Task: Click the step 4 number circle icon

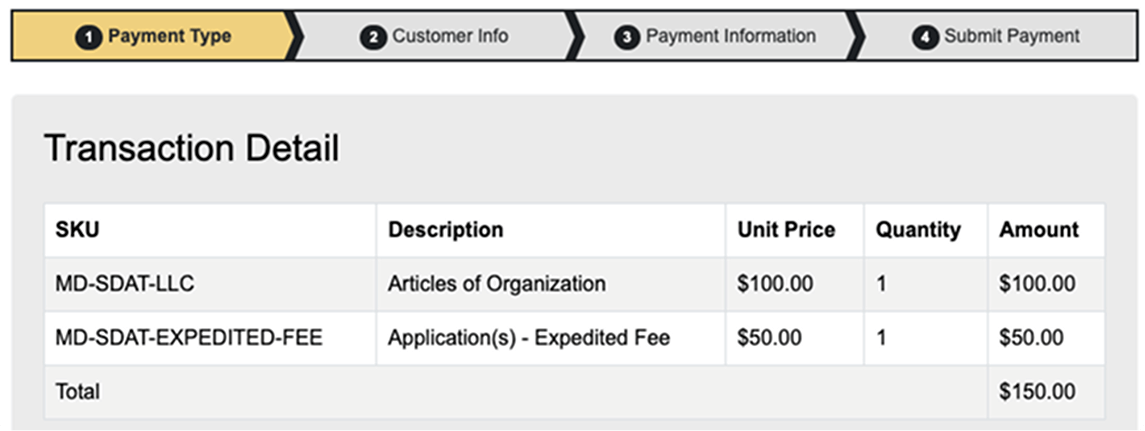Action: 925,37
